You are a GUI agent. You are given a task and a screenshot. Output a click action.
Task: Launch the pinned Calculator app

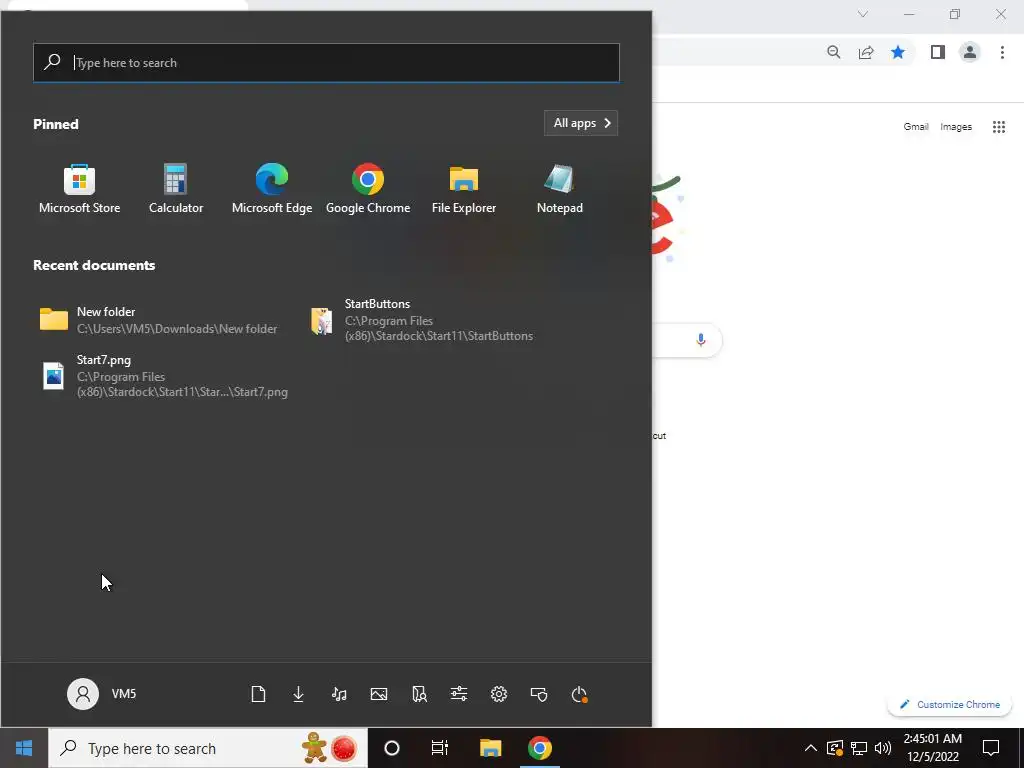point(176,189)
